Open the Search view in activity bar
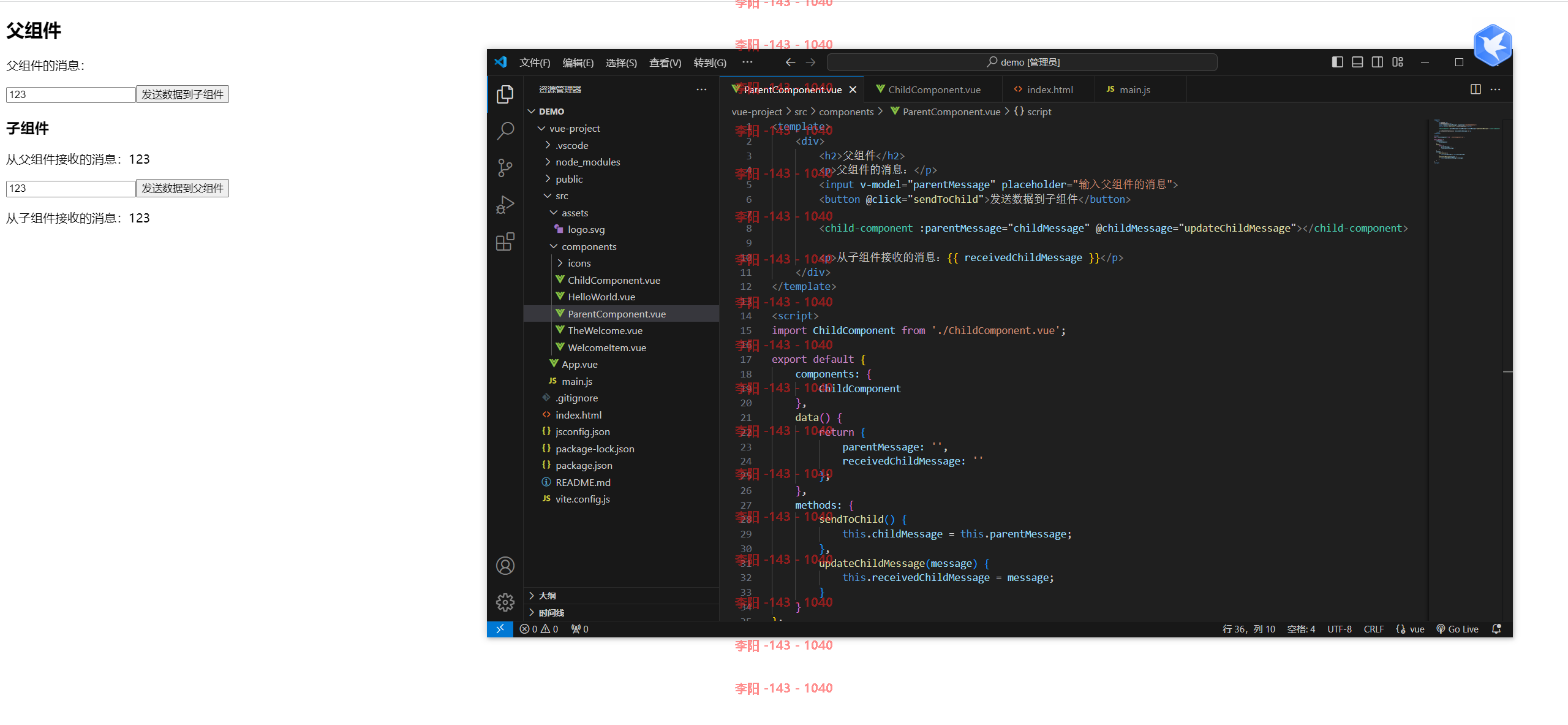1568x725 pixels. tap(505, 131)
